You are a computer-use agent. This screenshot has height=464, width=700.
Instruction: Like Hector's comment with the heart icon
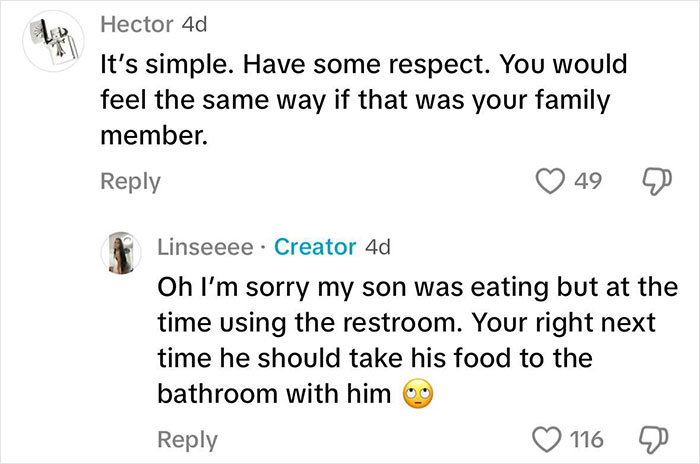pos(552,181)
